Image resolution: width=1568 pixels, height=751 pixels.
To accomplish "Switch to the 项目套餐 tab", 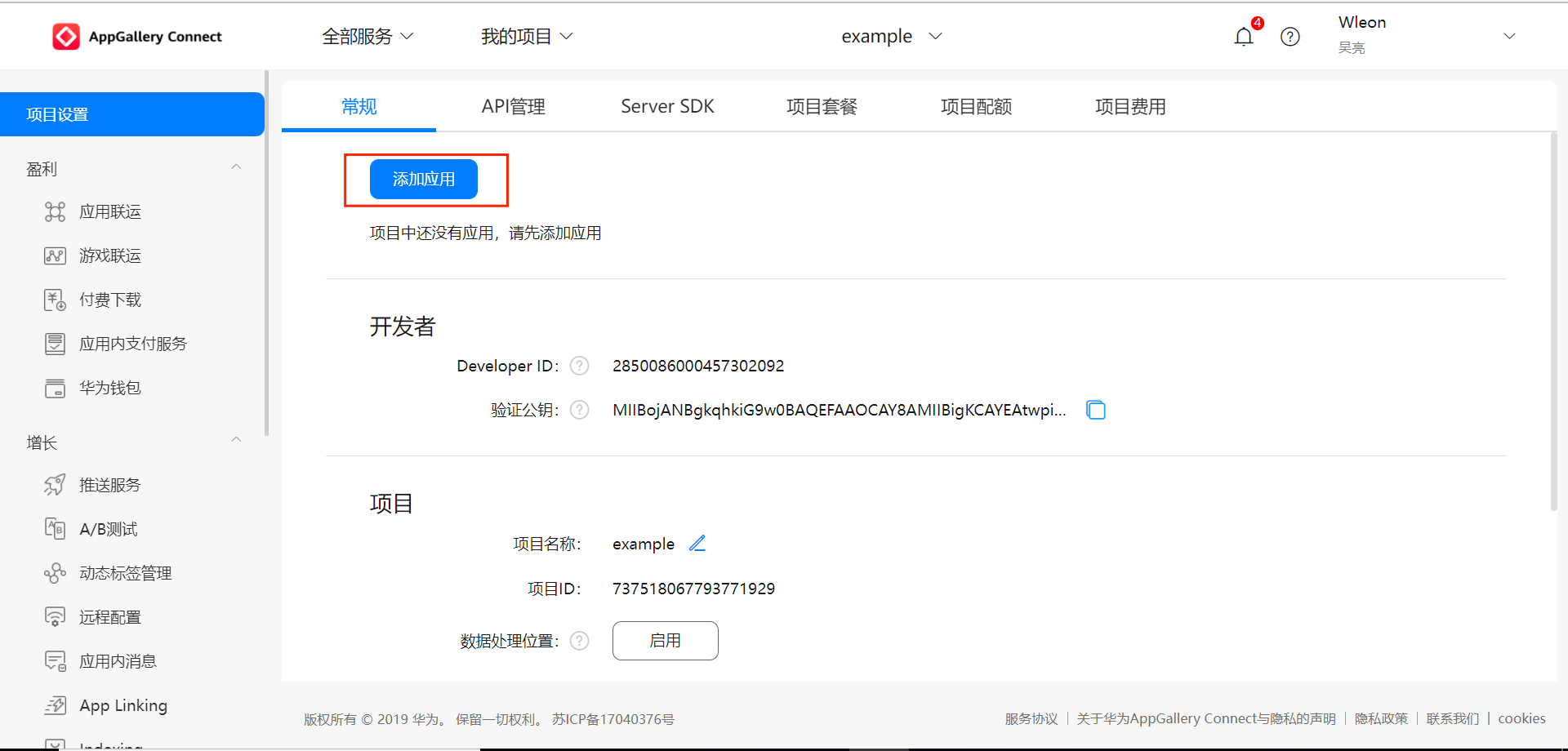I will pyautogui.click(x=822, y=107).
